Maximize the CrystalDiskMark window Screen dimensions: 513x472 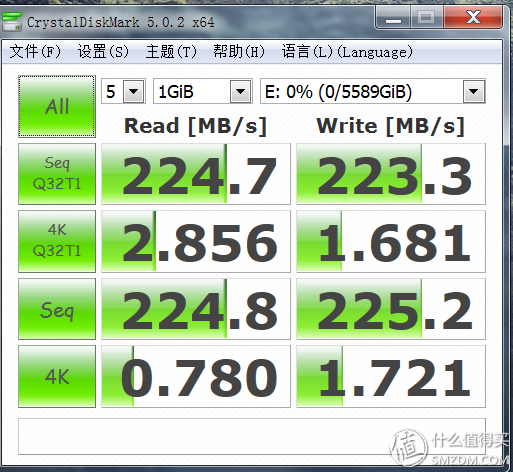coord(426,17)
